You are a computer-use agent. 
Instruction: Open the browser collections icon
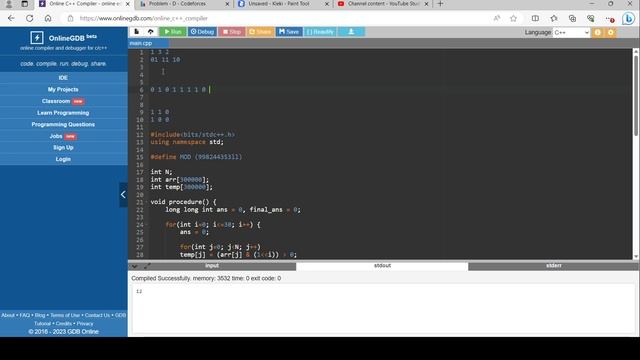[x=572, y=18]
